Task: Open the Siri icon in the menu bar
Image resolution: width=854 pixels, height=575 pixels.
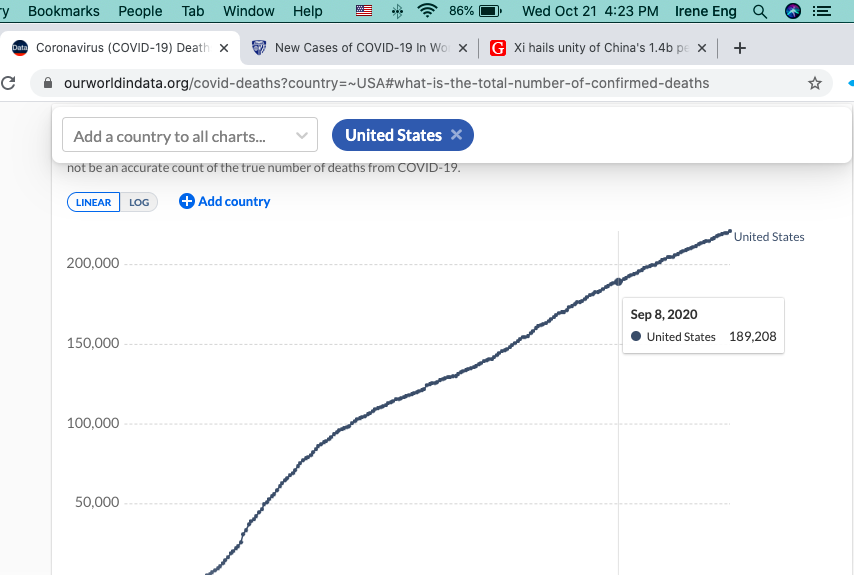Action: (793, 11)
